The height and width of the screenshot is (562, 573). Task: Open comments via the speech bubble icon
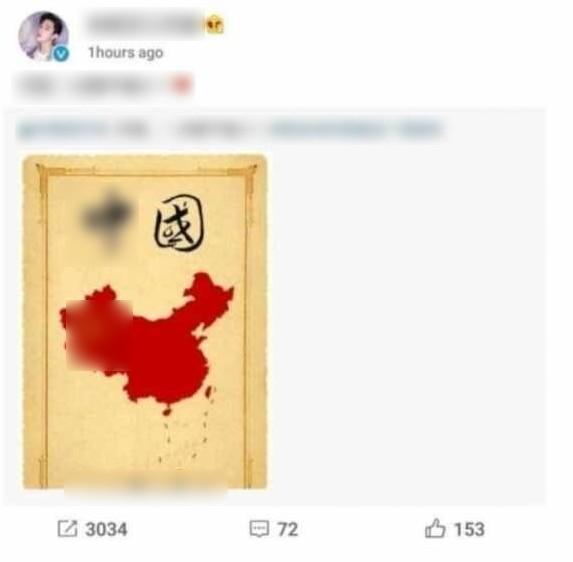[x=259, y=529]
